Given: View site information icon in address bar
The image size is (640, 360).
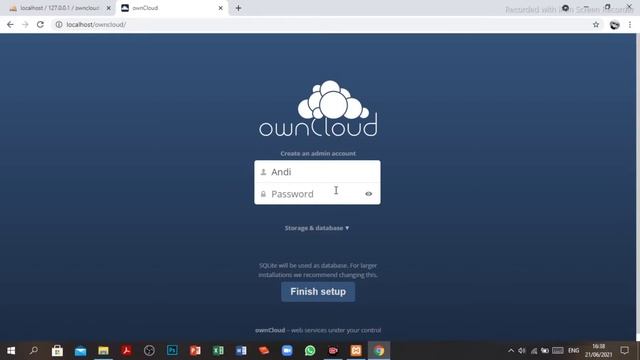Looking at the screenshot, I should coord(59,24).
